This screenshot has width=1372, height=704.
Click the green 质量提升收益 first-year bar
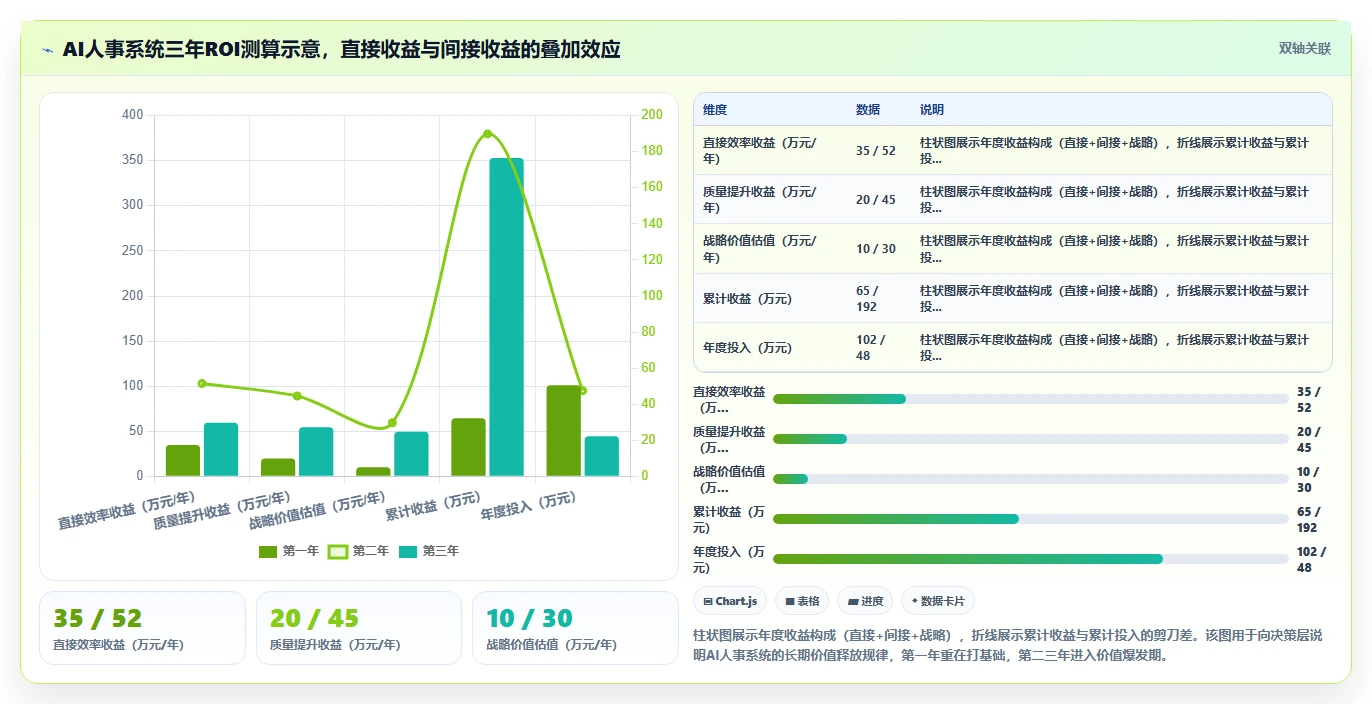point(278,467)
